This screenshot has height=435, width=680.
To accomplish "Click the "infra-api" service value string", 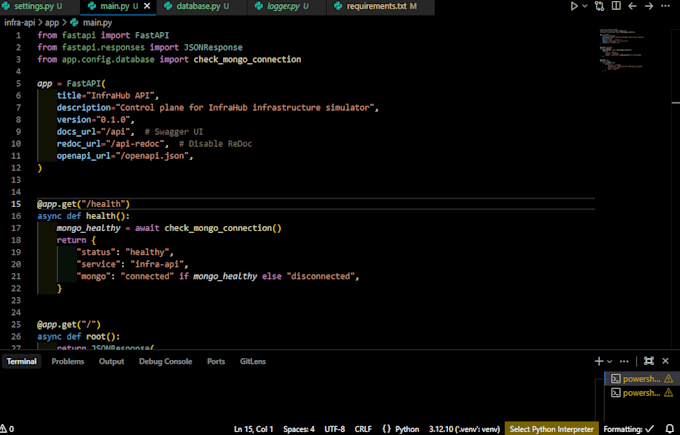I will 157,264.
